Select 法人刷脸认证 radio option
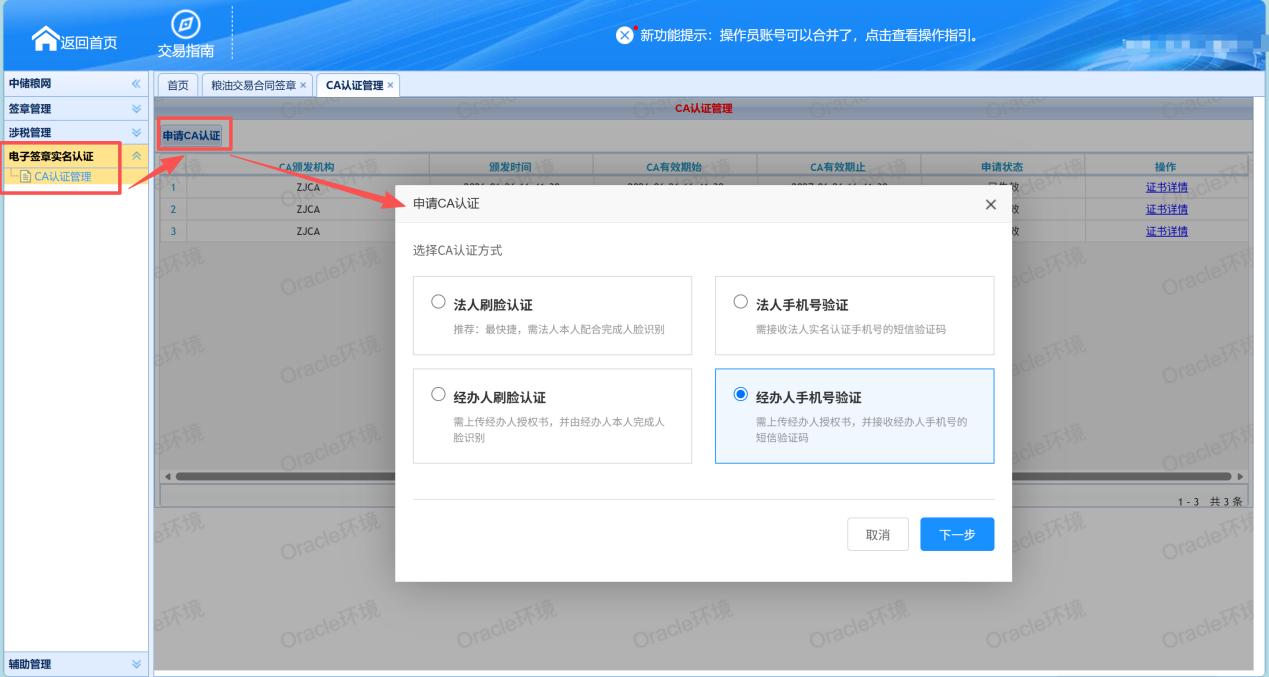Image resolution: width=1269 pixels, height=677 pixels. click(x=438, y=302)
